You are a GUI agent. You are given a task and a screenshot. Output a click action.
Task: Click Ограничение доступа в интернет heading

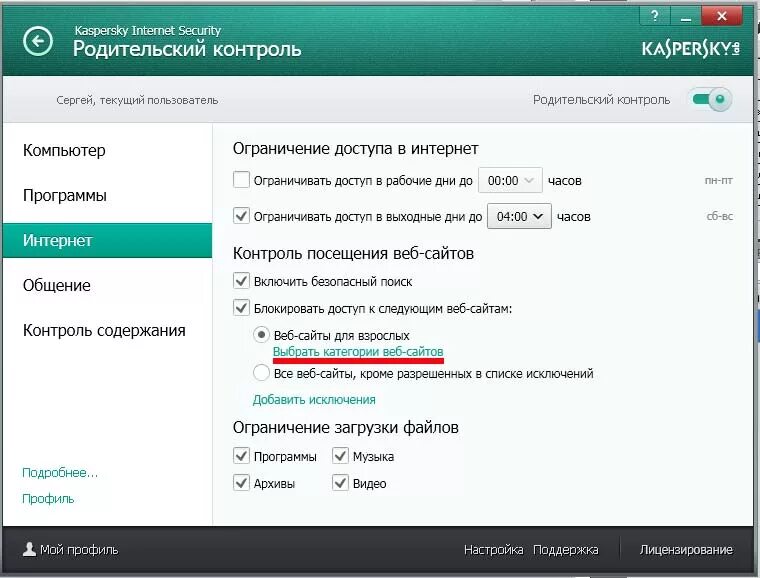click(356, 148)
